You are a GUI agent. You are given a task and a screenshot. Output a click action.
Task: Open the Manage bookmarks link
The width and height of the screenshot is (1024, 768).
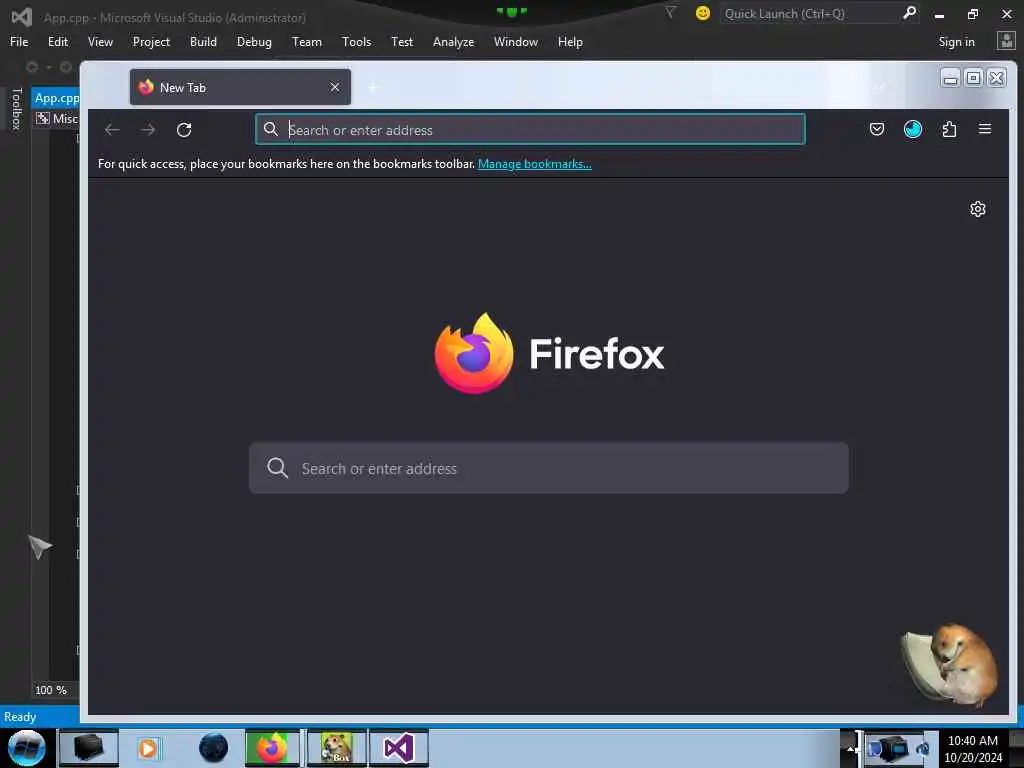535,164
